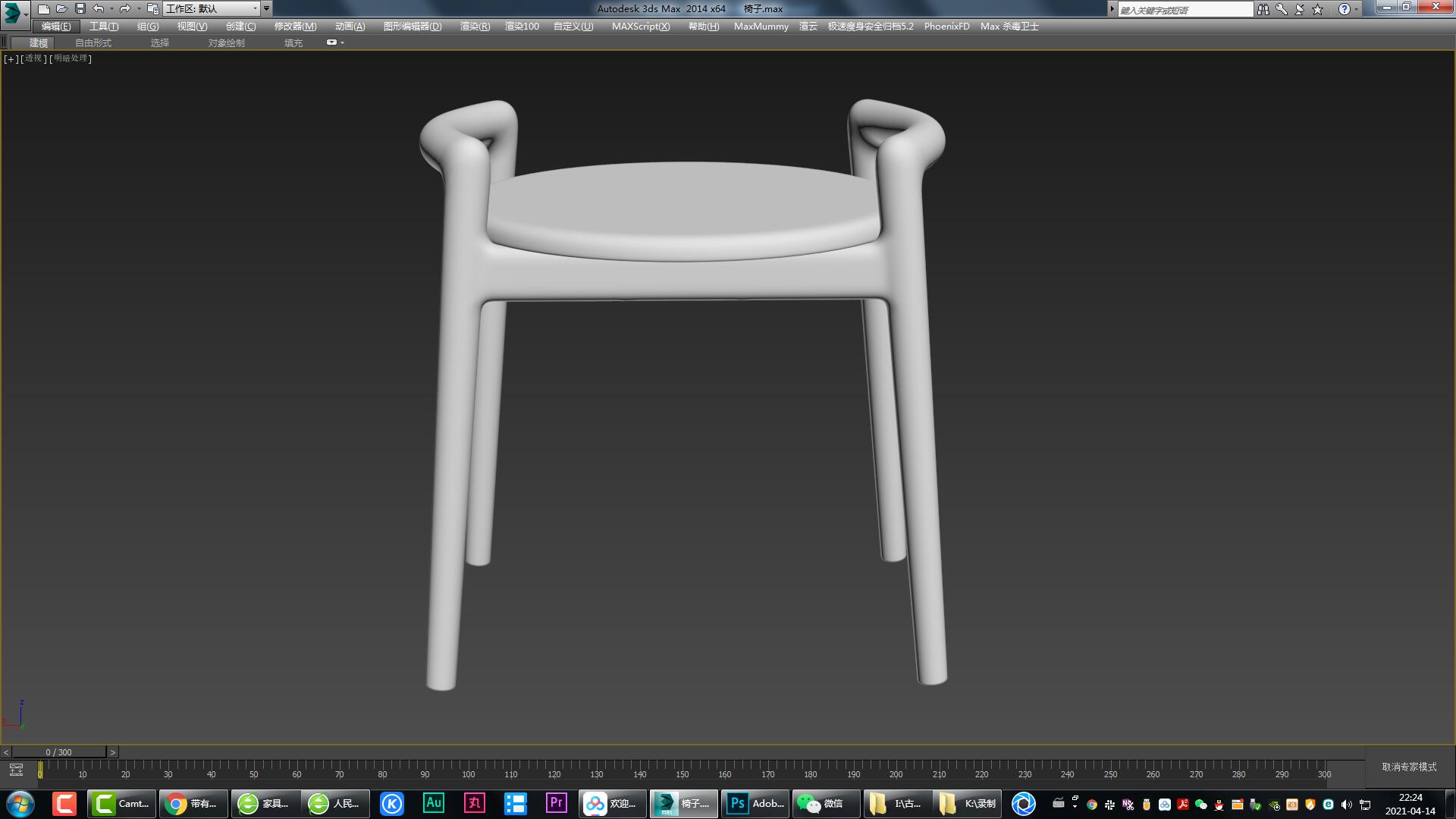
Task: Click the next frame arrow beside 0/300
Action: click(112, 752)
